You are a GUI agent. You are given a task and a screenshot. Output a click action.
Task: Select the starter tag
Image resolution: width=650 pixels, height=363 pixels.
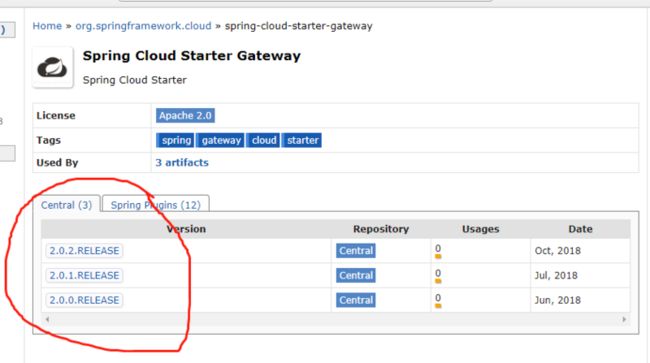coord(302,140)
